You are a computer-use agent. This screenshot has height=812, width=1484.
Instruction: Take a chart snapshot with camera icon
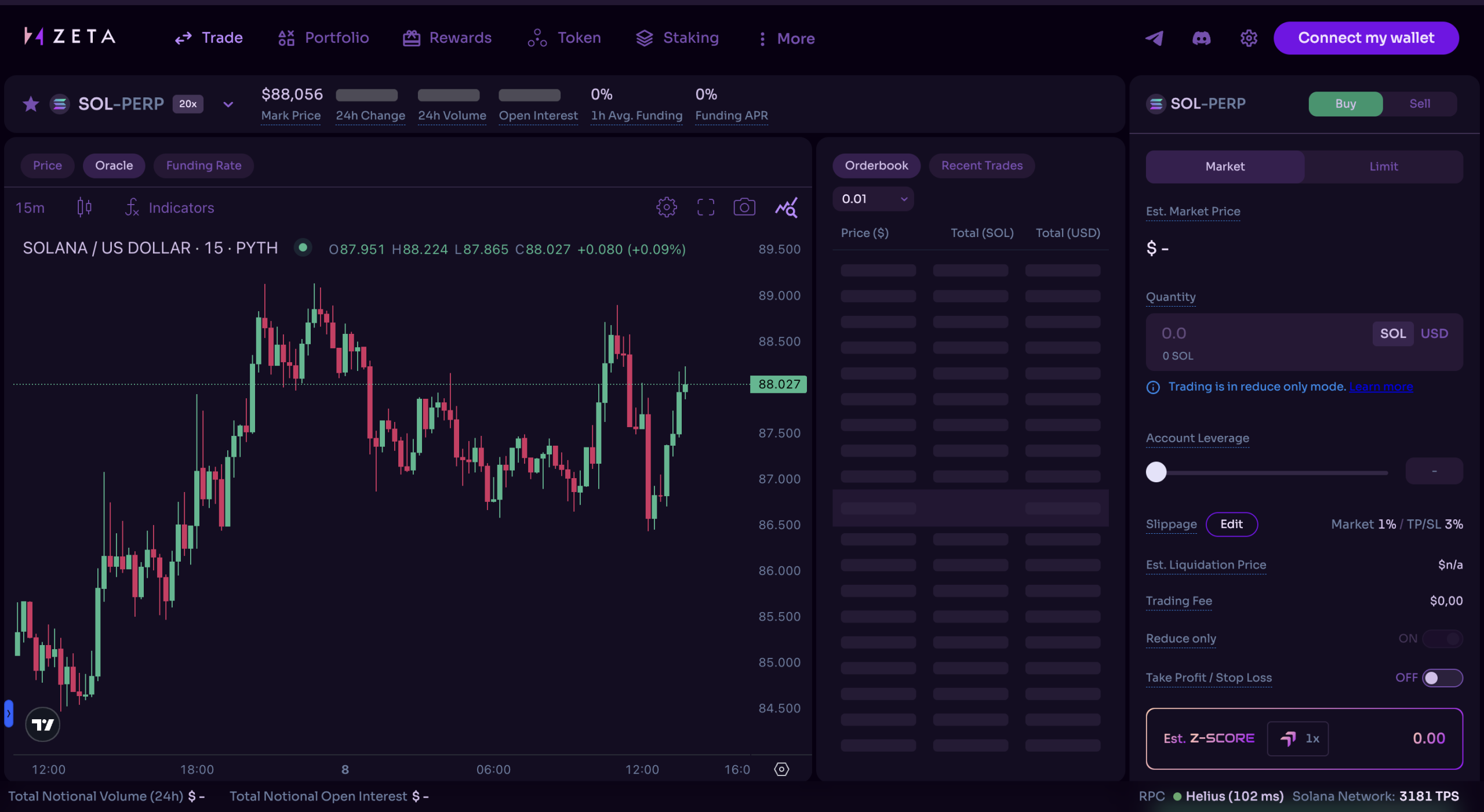click(744, 207)
